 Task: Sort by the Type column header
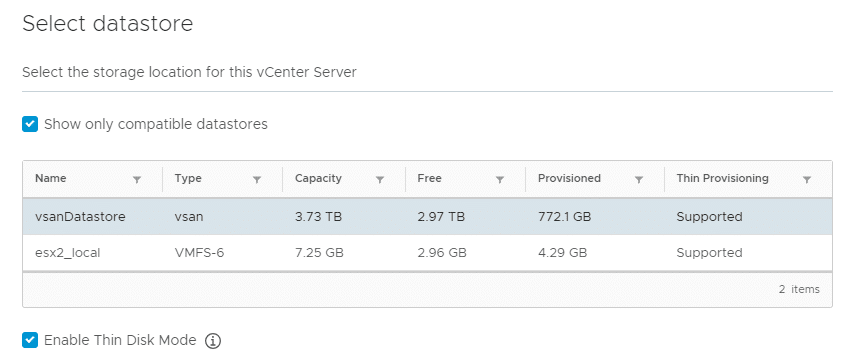click(188, 178)
